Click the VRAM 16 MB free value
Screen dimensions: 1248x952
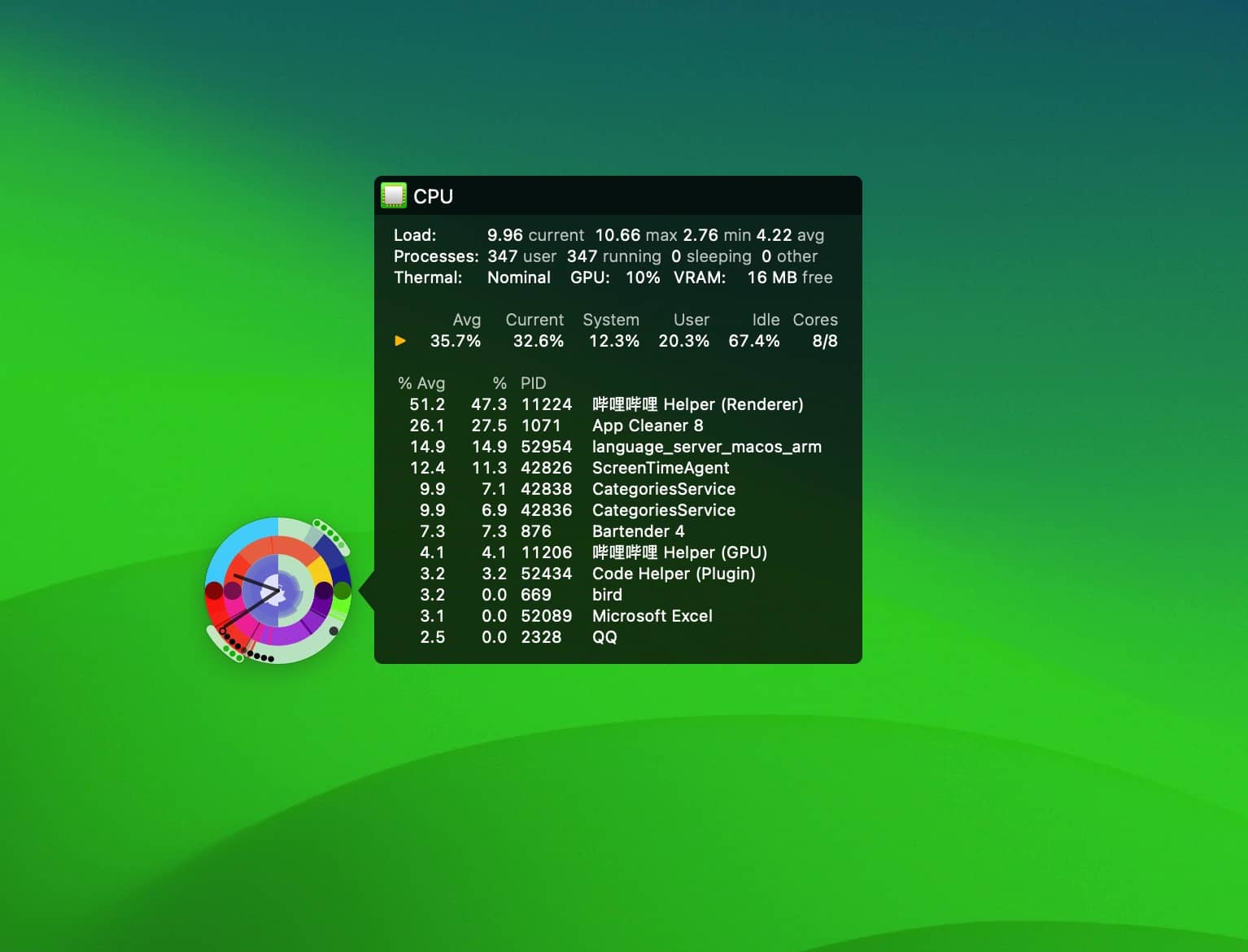[790, 277]
